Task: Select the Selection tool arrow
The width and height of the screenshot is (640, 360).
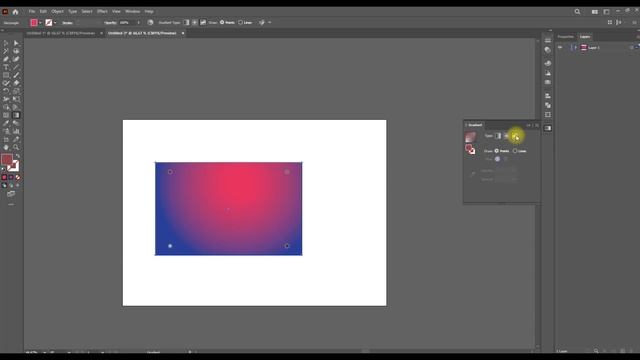Action: coord(6,43)
